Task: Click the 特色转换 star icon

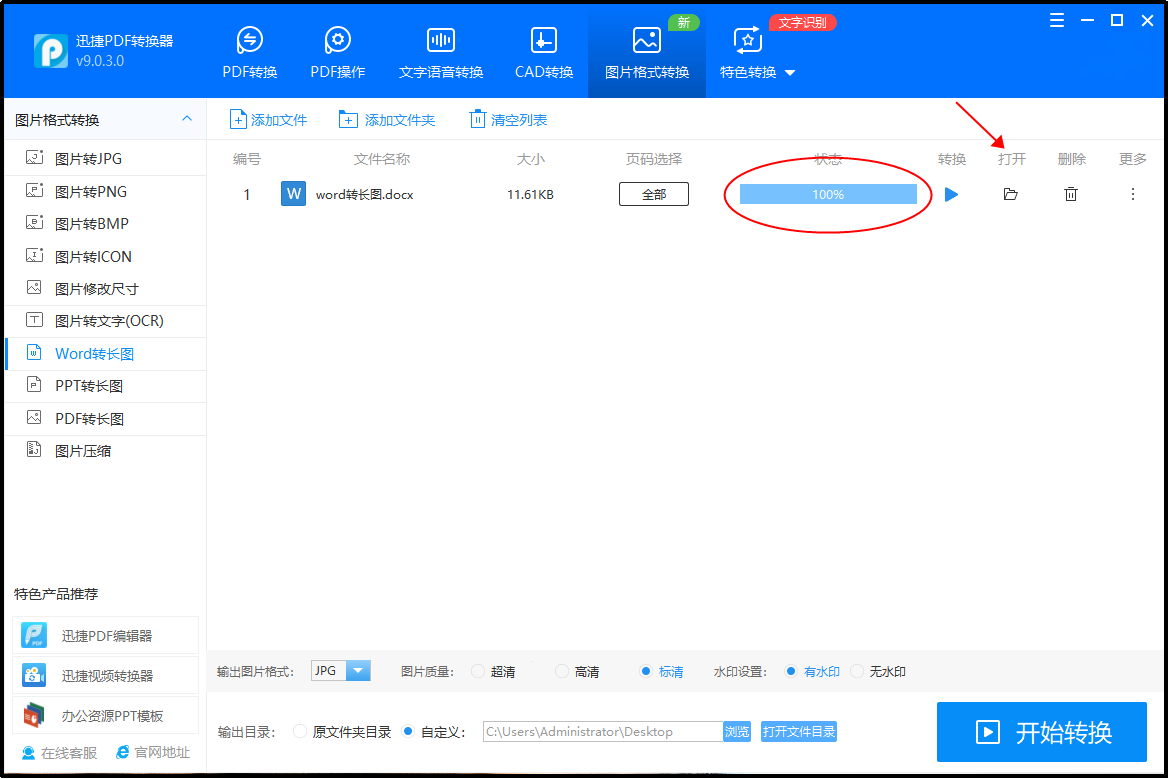Action: point(747,40)
